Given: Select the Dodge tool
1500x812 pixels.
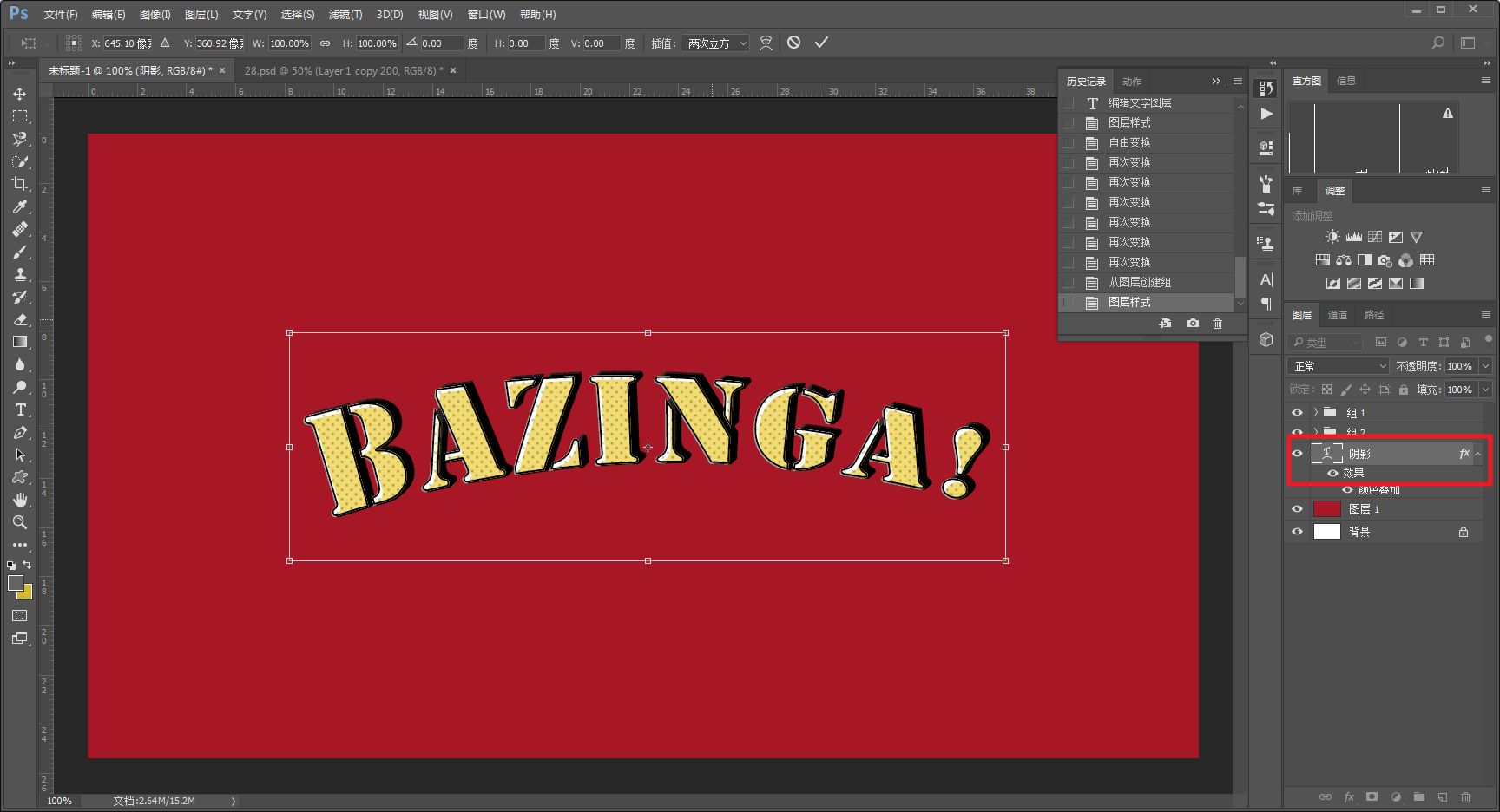Looking at the screenshot, I should (x=20, y=387).
